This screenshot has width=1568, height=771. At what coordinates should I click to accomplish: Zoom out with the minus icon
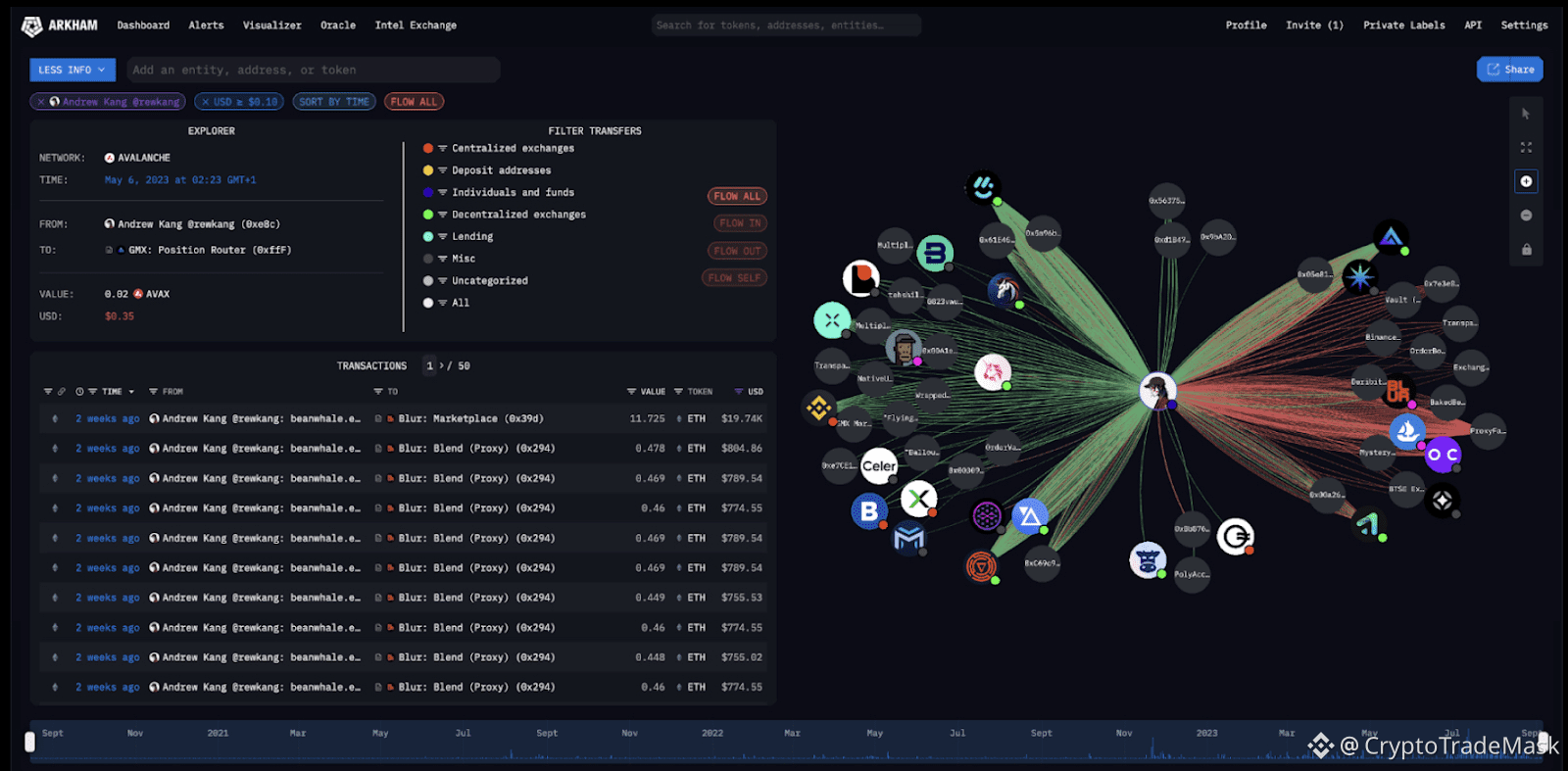(1526, 216)
